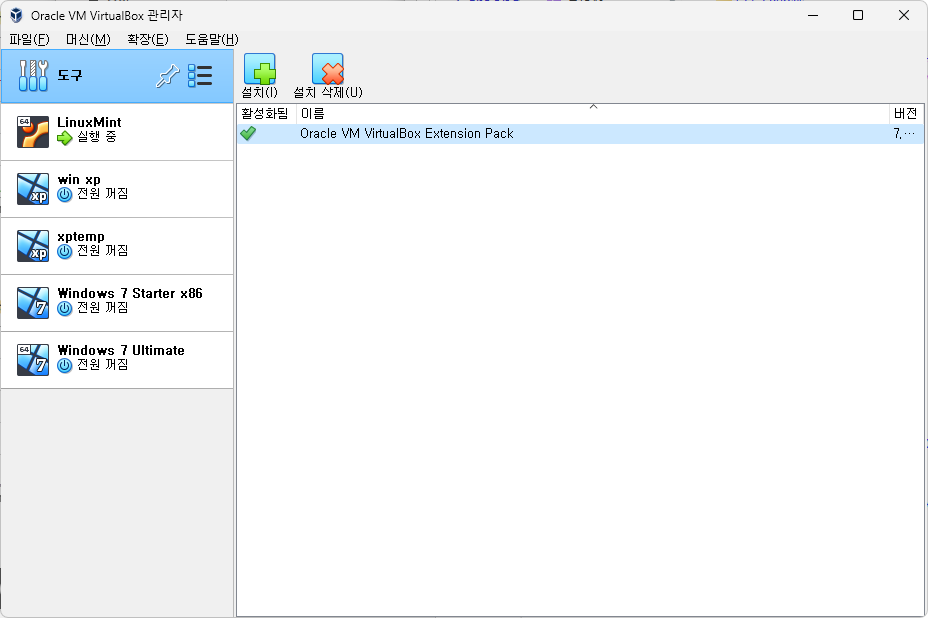Select the Tools (도구) wrench icon

pyautogui.click(x=33, y=76)
